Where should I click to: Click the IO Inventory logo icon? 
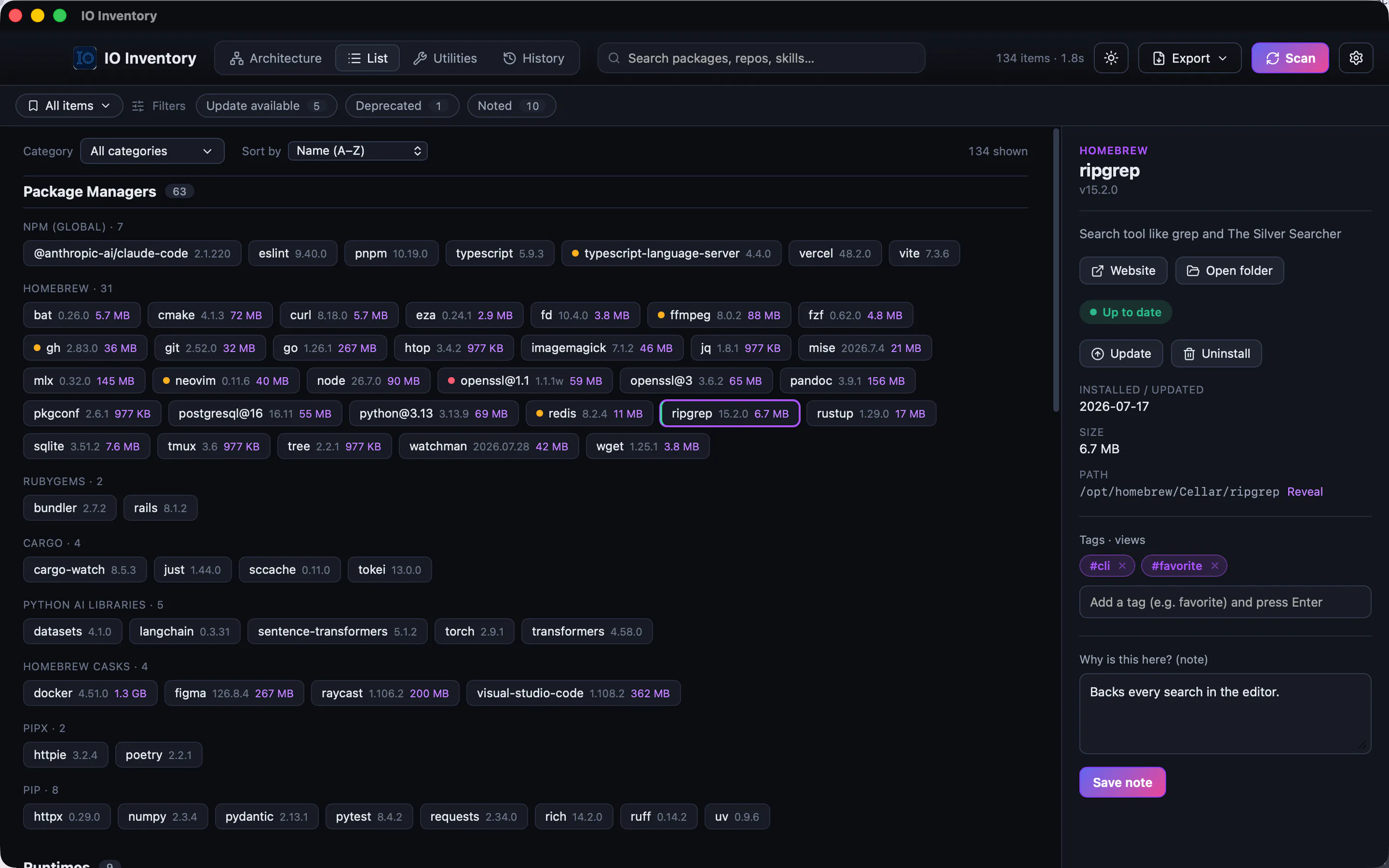85,58
